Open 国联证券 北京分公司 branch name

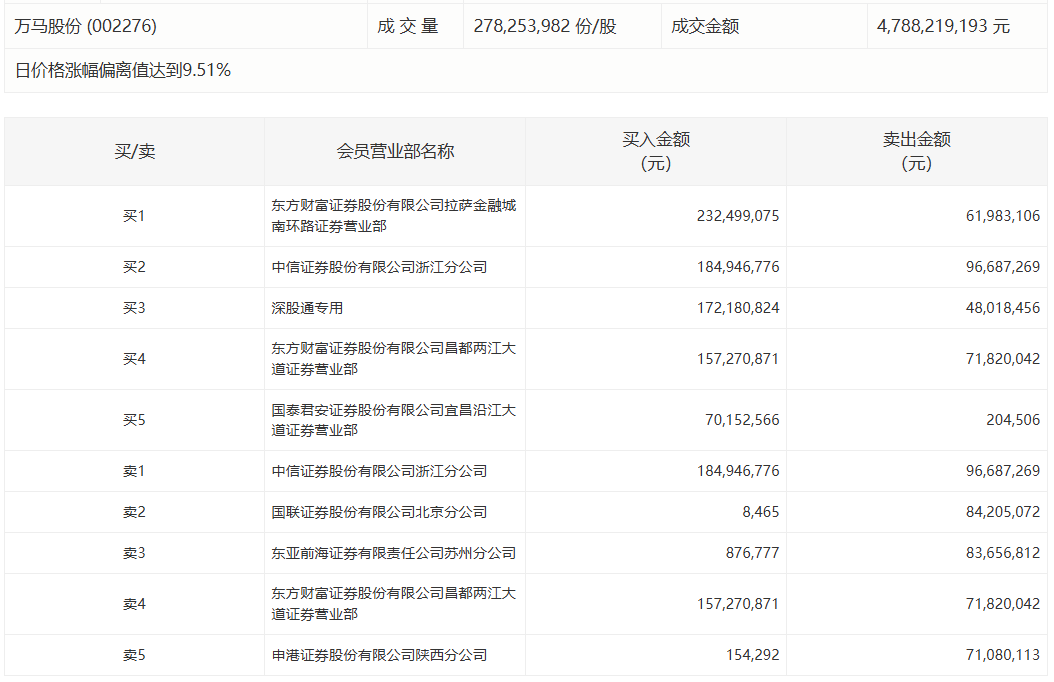(379, 512)
